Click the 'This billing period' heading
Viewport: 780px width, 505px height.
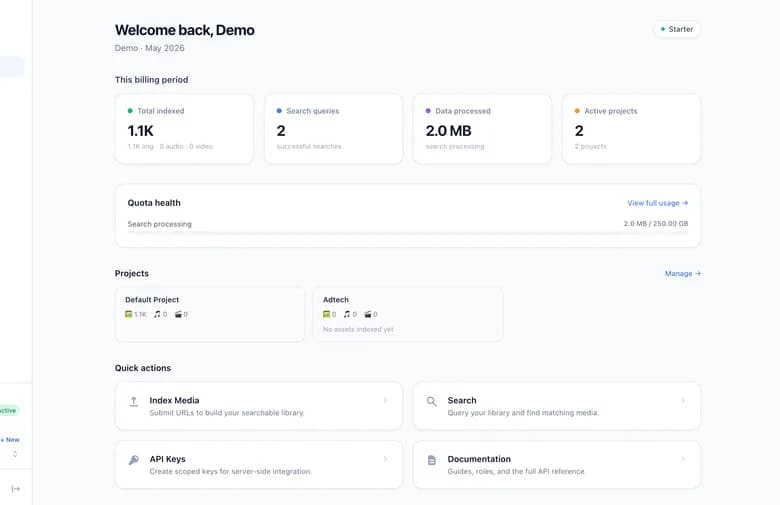(x=152, y=80)
